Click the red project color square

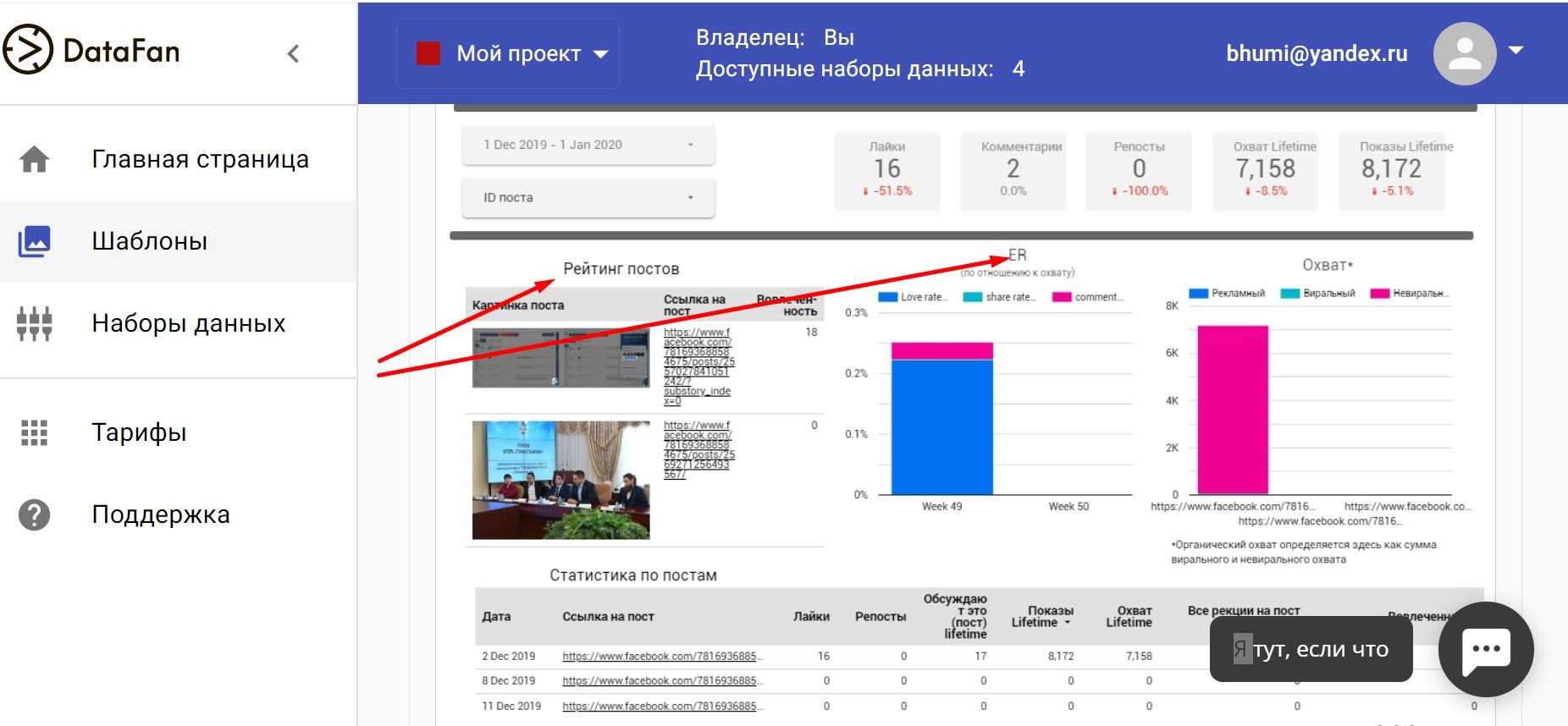428,54
